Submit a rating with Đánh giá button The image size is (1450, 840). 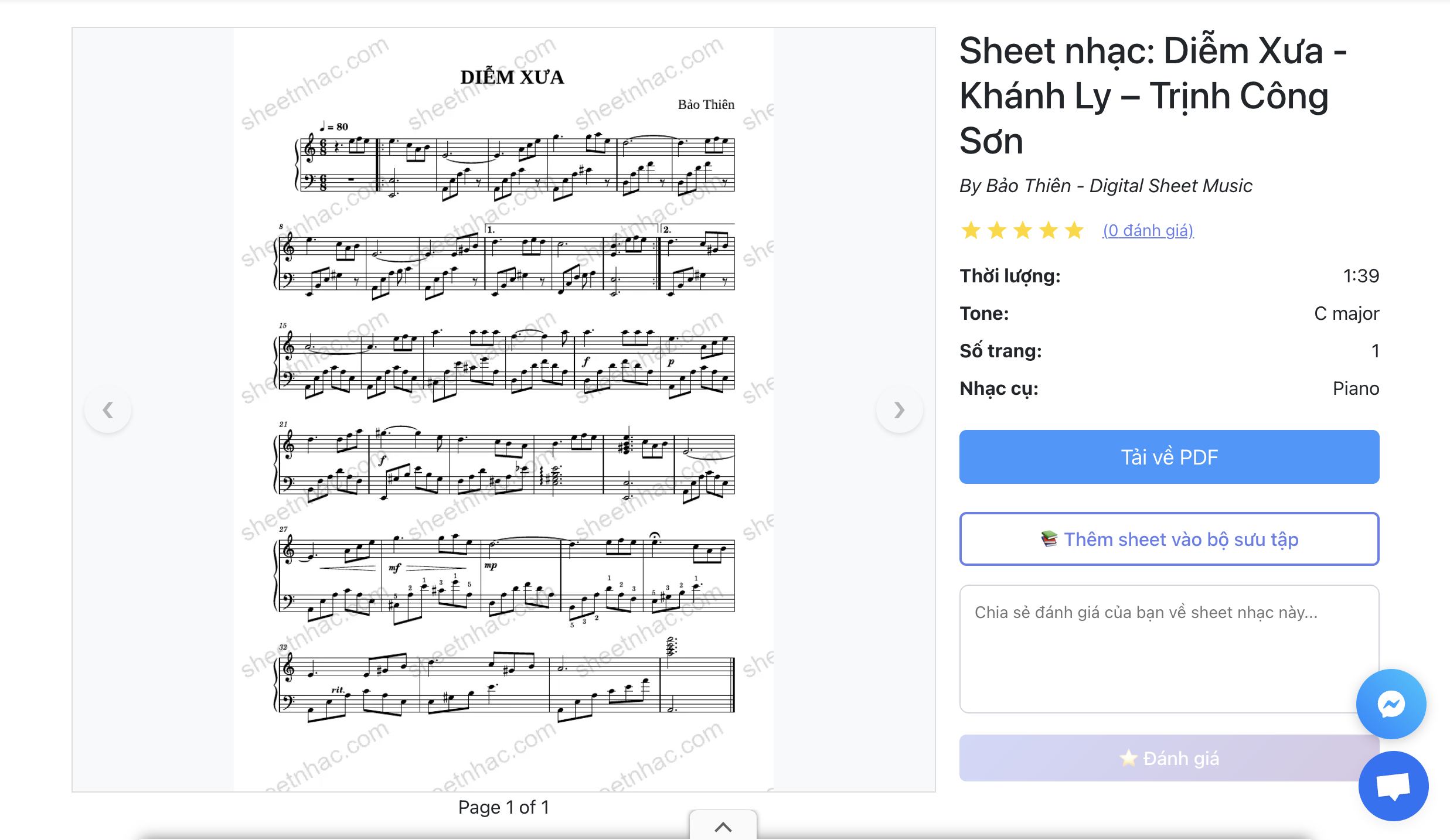pos(1169,757)
